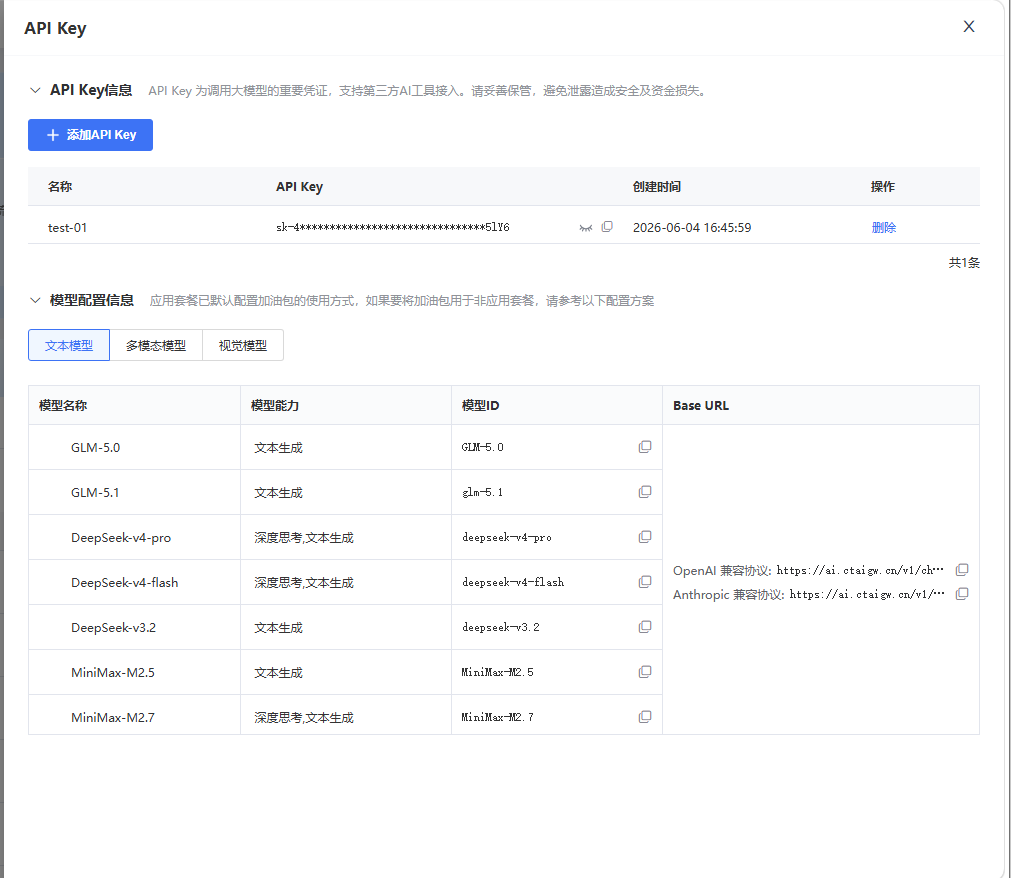1011x878 pixels.
Task: Copy the GLM-5.0 model ID
Action: pos(645,447)
